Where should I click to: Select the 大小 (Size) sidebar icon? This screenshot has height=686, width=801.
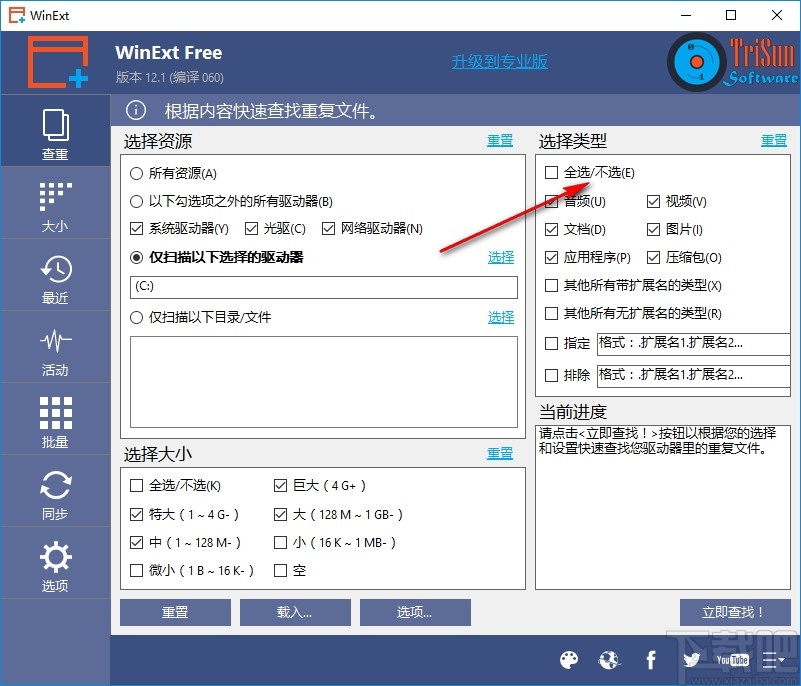click(x=55, y=203)
